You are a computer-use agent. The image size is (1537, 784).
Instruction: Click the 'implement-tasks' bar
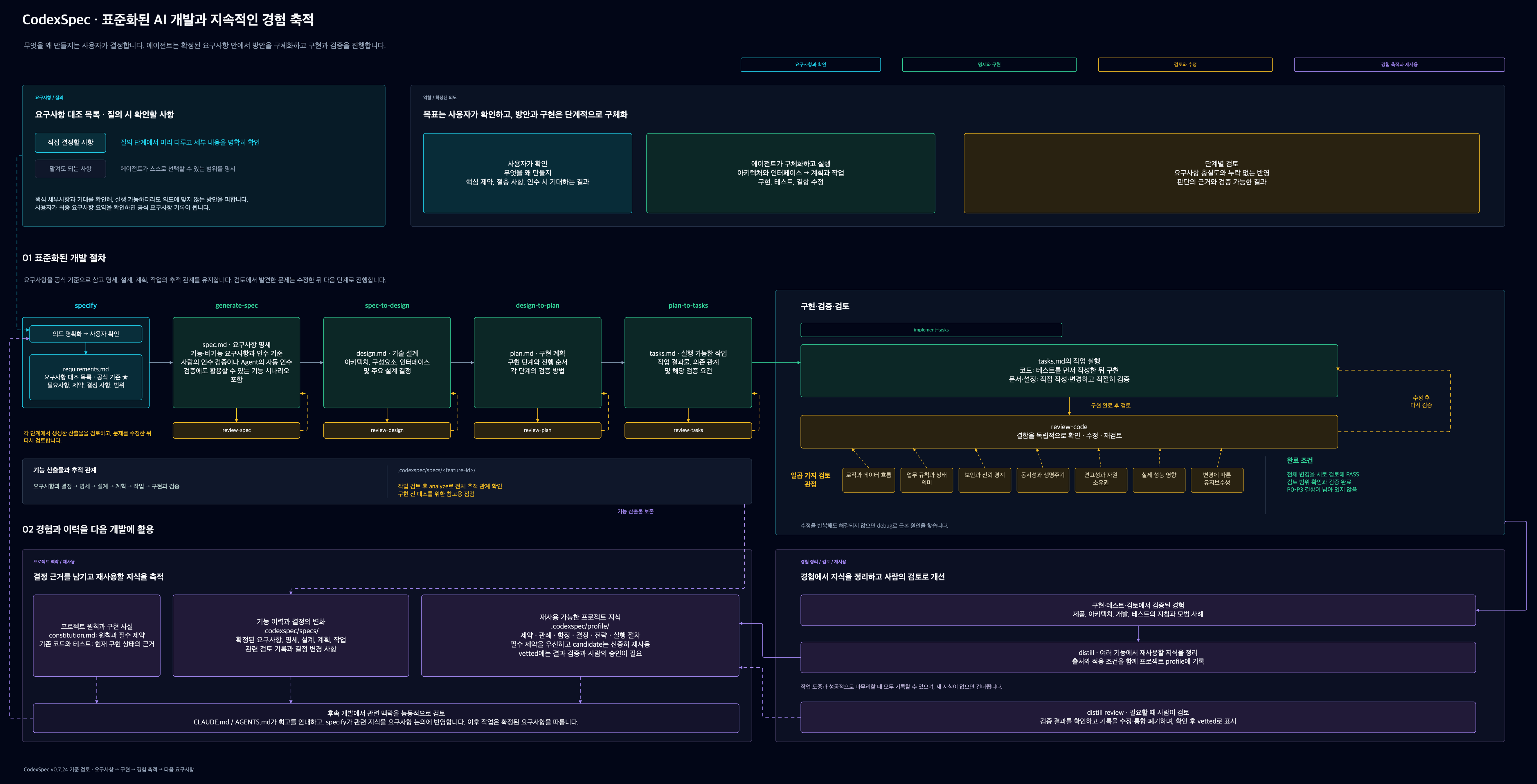(931, 330)
